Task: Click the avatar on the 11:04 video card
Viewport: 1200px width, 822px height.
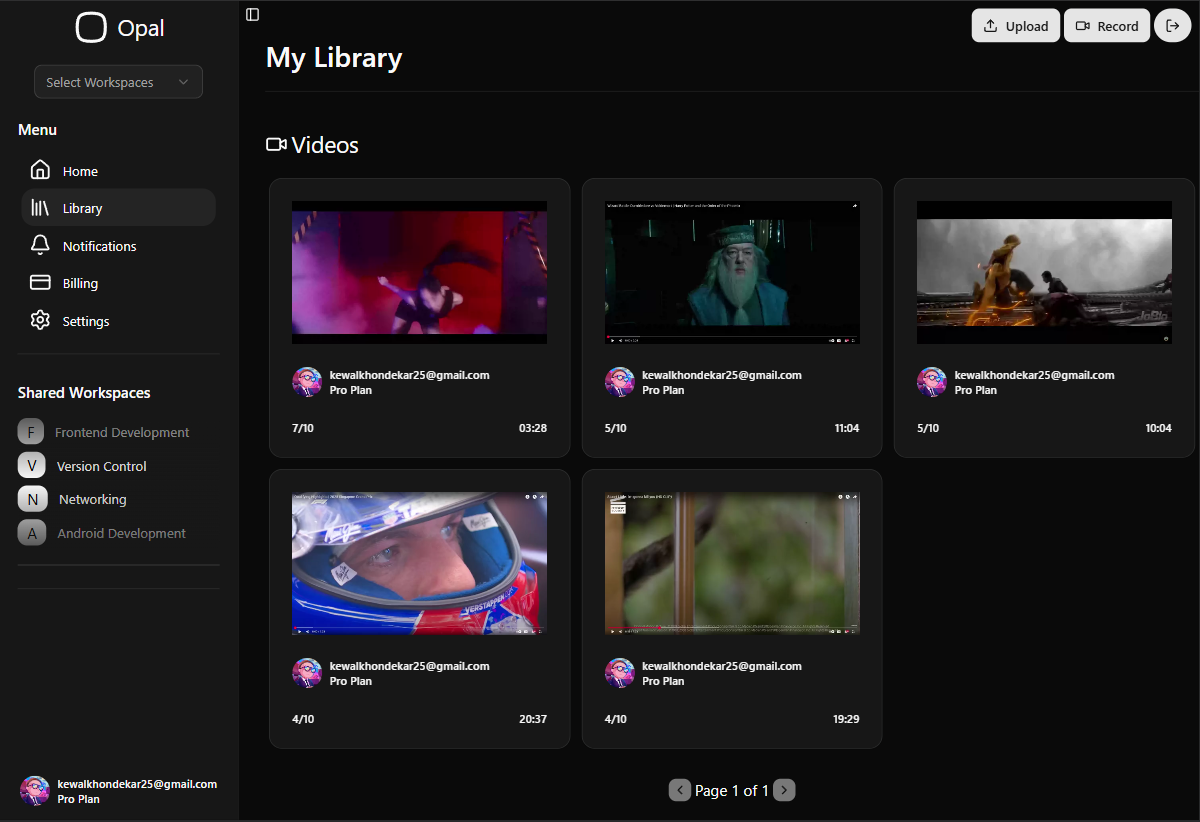Action: 620,382
